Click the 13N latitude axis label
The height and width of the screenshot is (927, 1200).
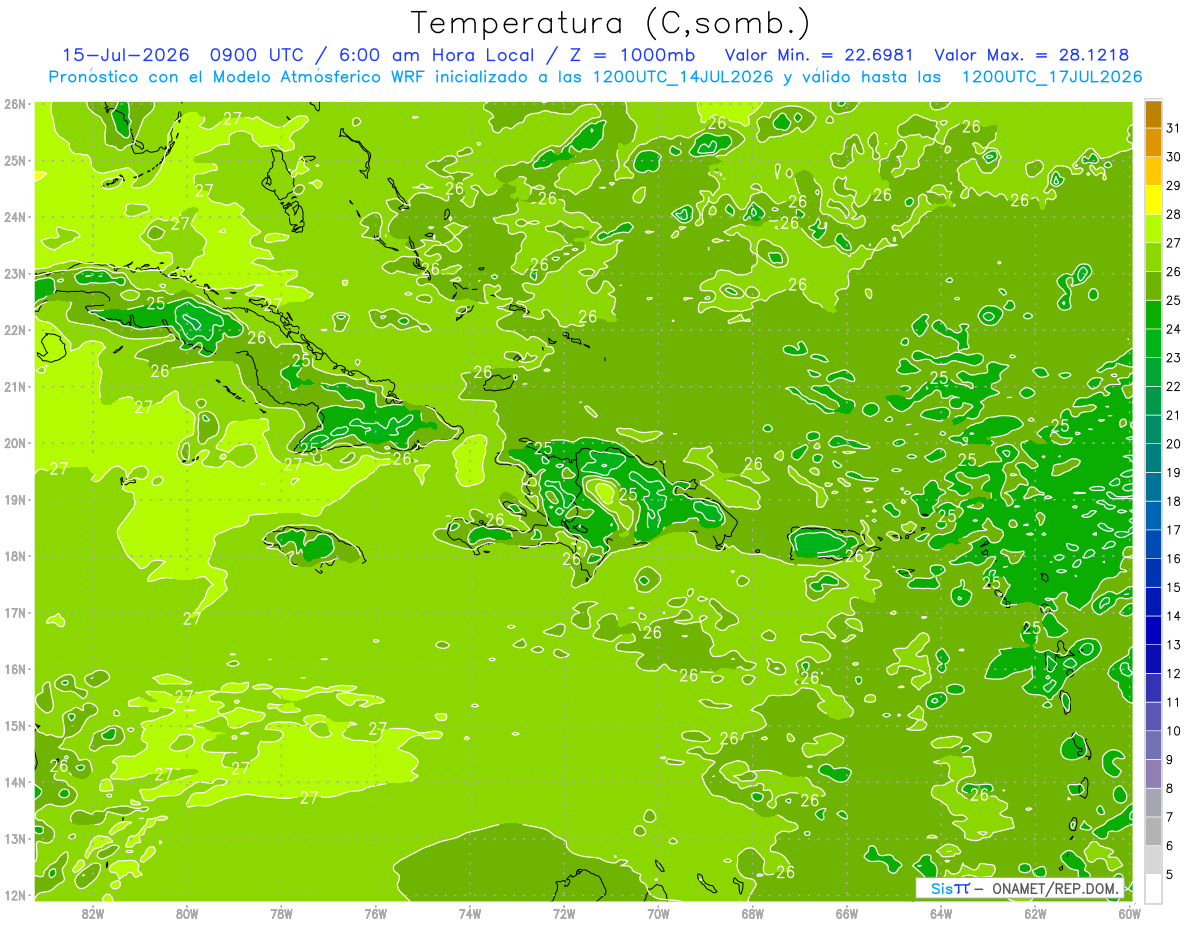pyautogui.click(x=14, y=838)
